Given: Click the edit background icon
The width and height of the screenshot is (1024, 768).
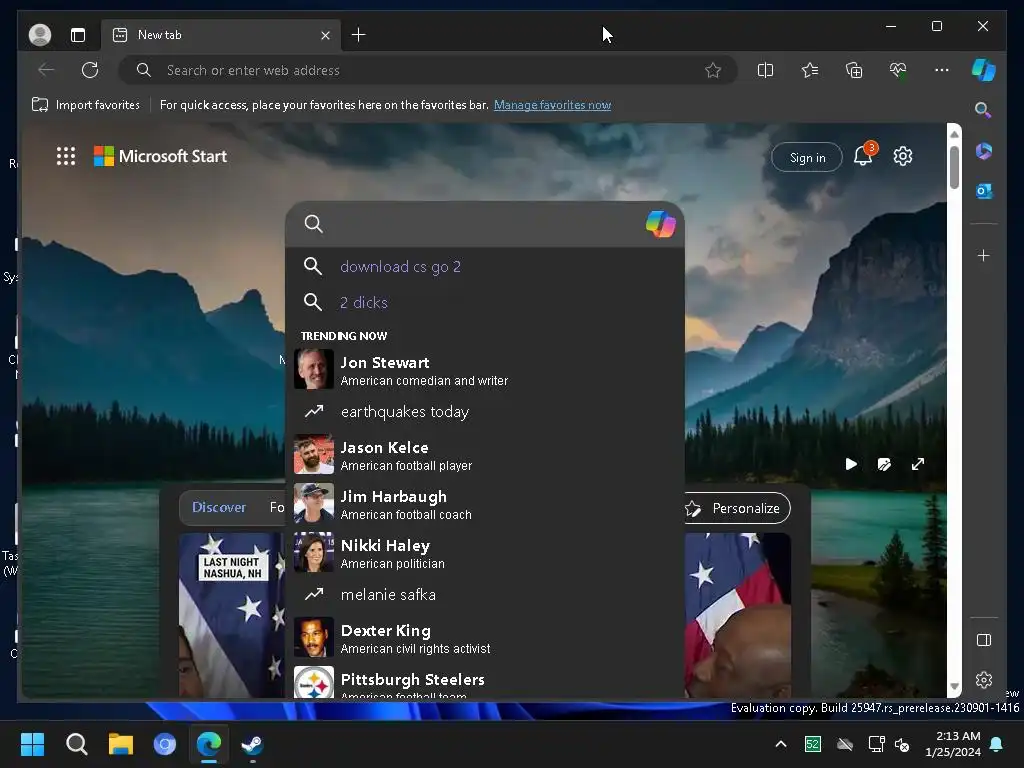Looking at the screenshot, I should click(884, 464).
